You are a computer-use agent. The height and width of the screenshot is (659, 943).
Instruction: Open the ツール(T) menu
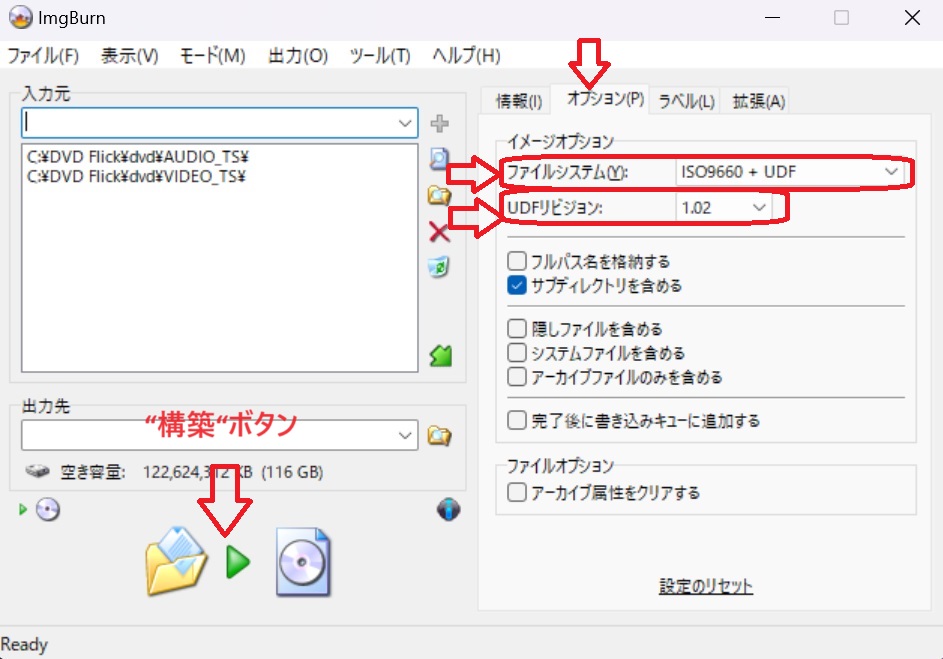[x=380, y=56]
